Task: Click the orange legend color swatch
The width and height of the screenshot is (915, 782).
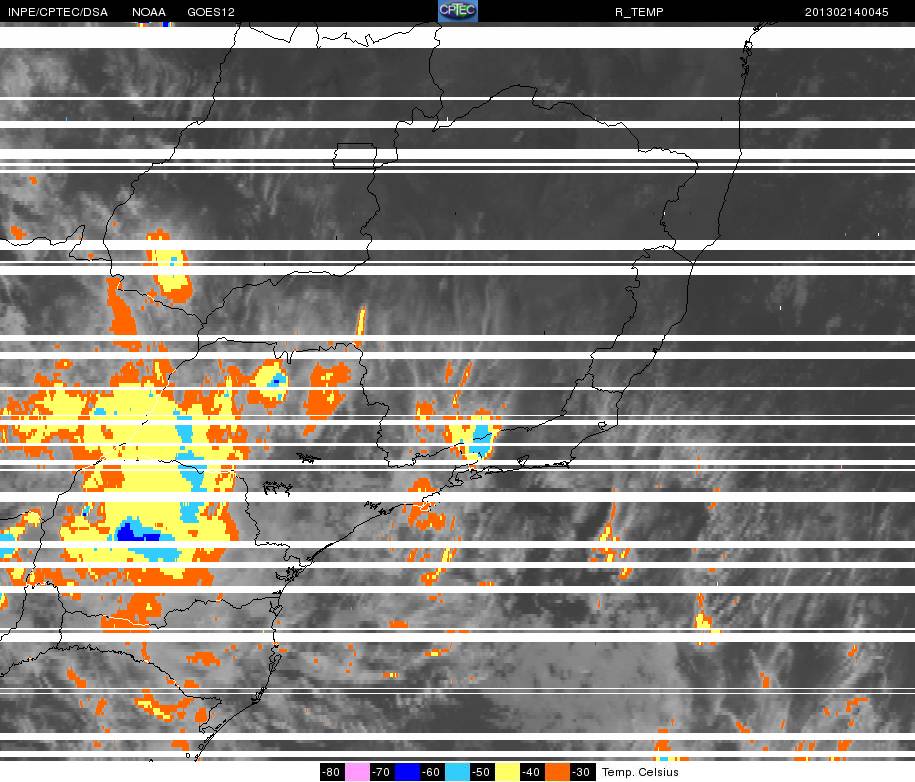Action: (557, 772)
